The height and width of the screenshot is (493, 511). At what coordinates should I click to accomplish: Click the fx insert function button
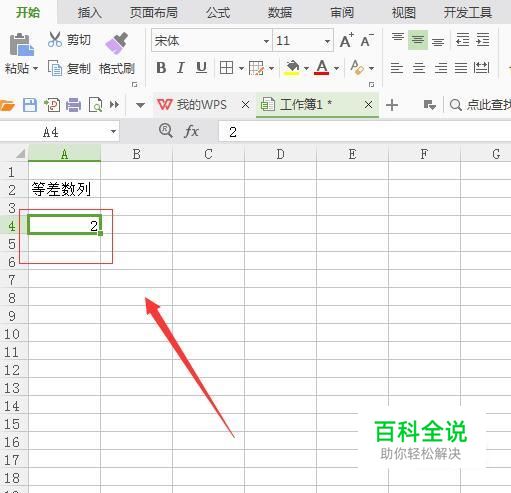[x=191, y=131]
